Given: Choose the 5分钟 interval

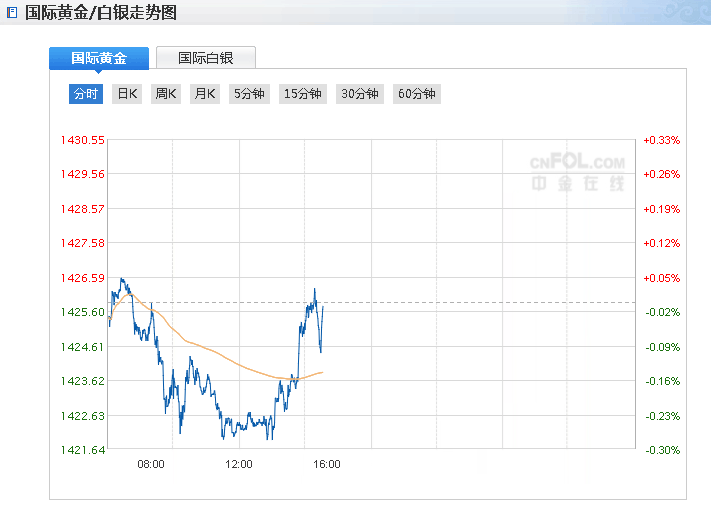Looking at the screenshot, I should coord(249,94).
